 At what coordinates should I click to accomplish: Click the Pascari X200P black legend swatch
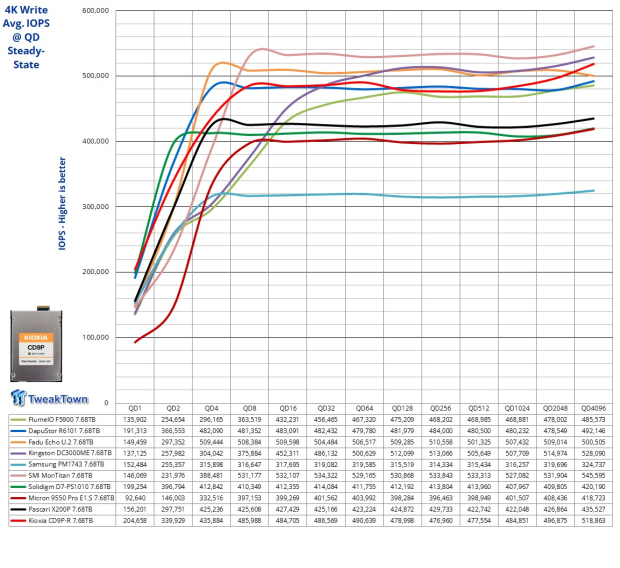pos(18,509)
